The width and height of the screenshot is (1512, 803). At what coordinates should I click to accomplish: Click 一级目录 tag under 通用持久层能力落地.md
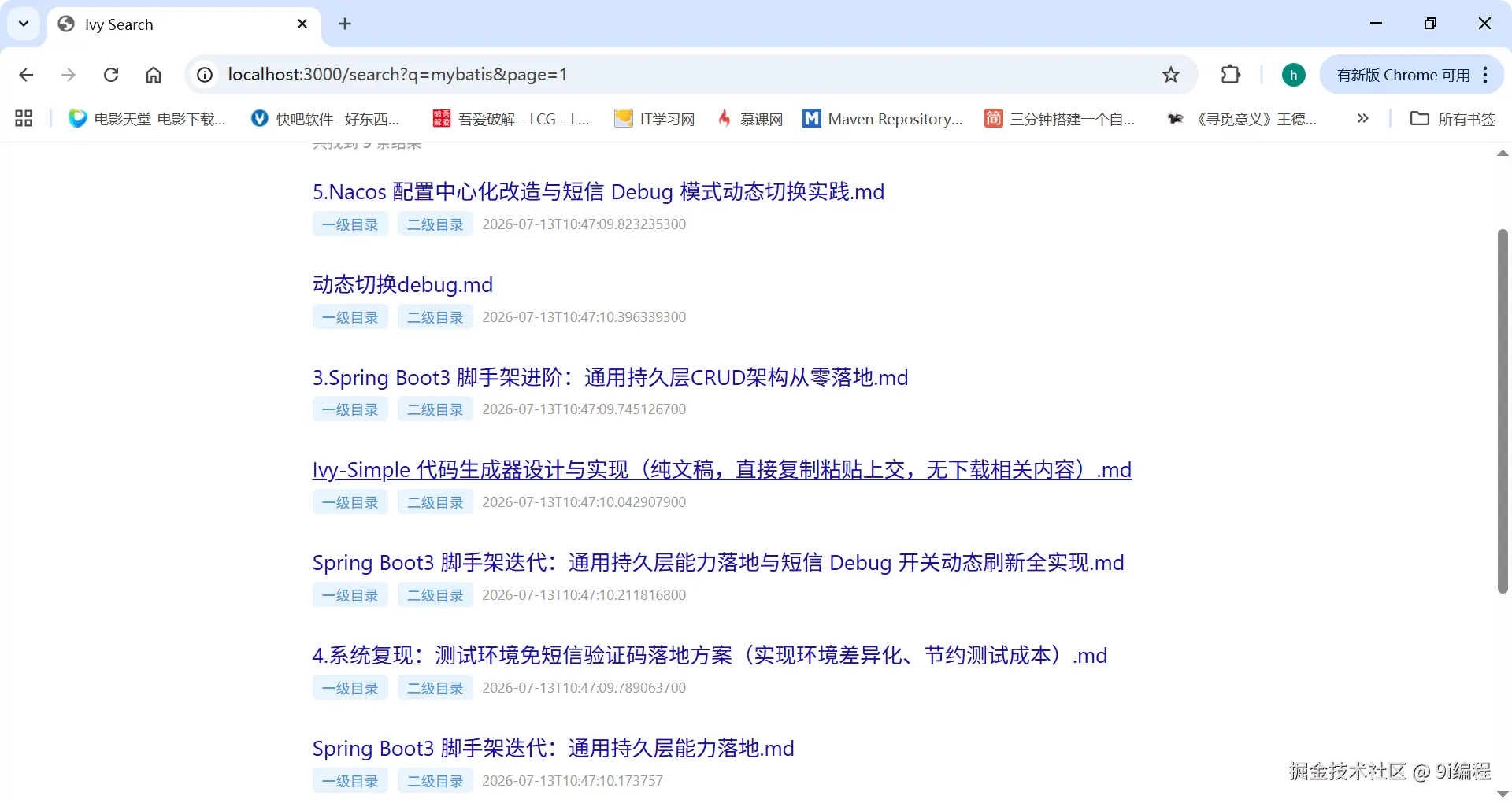(x=350, y=781)
